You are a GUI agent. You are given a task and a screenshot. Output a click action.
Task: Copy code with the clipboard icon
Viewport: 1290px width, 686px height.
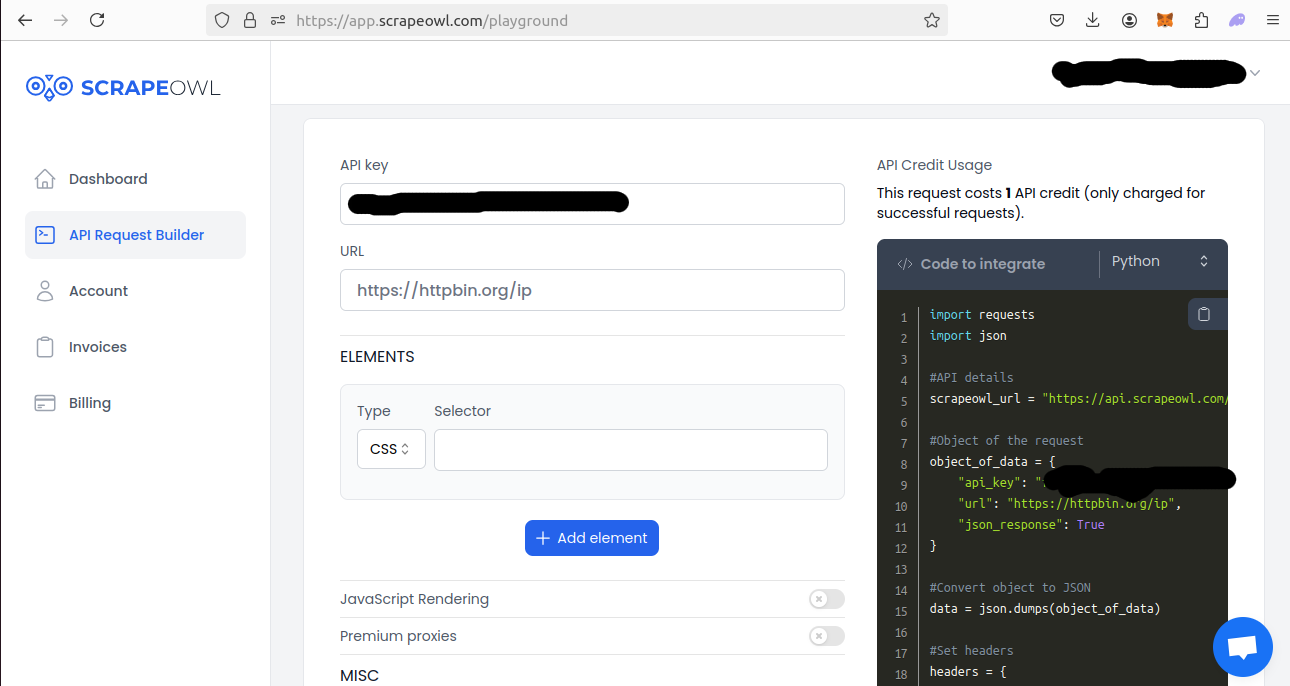[1204, 314]
